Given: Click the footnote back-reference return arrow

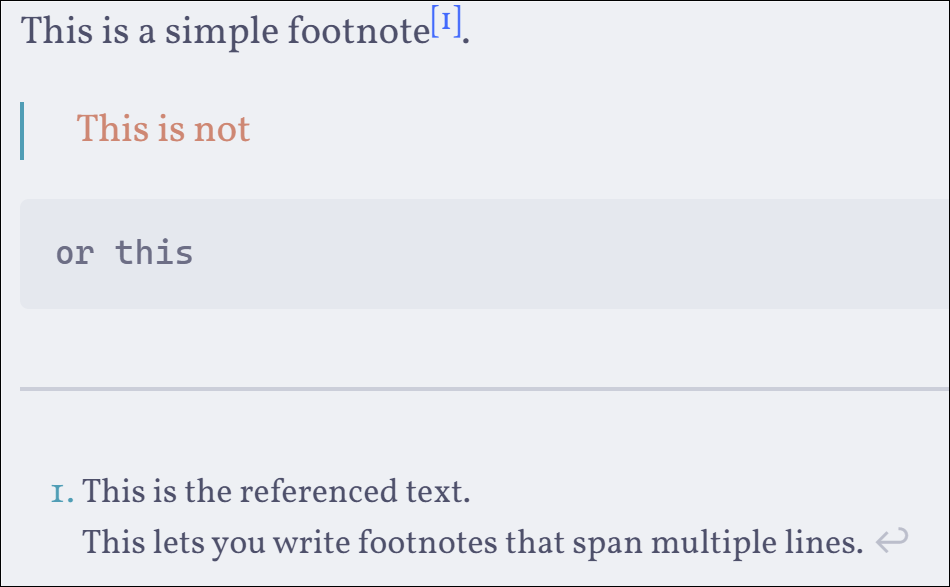Looking at the screenshot, I should pyautogui.click(x=891, y=542).
